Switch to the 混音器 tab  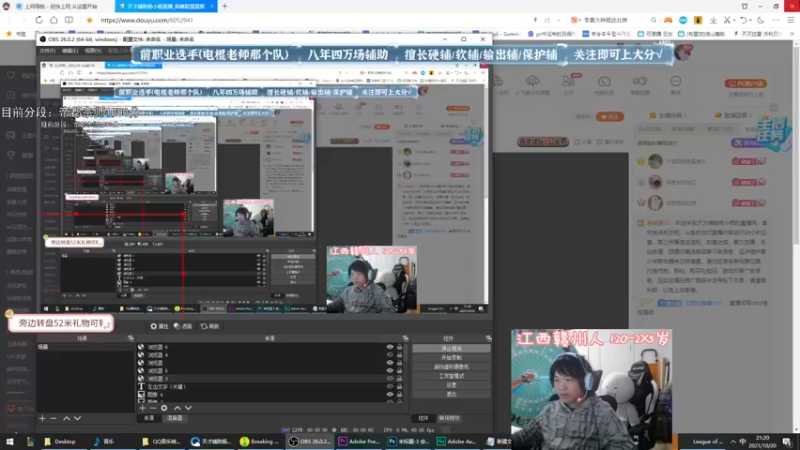[175, 418]
